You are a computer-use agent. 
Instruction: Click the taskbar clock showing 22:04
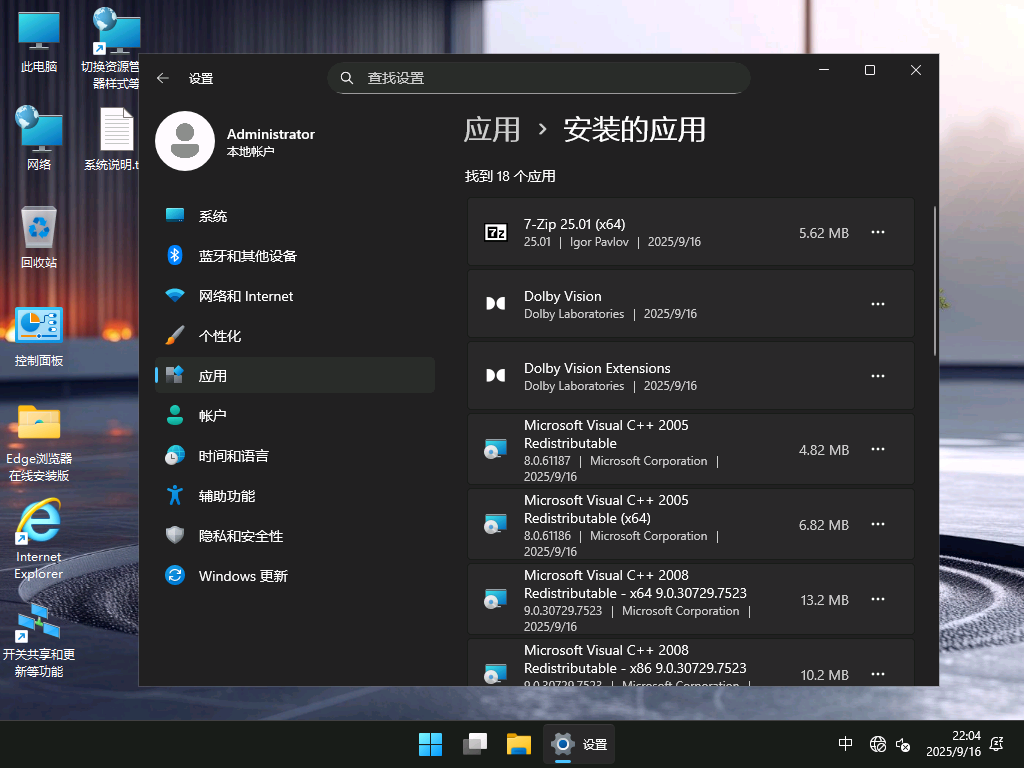(953, 744)
